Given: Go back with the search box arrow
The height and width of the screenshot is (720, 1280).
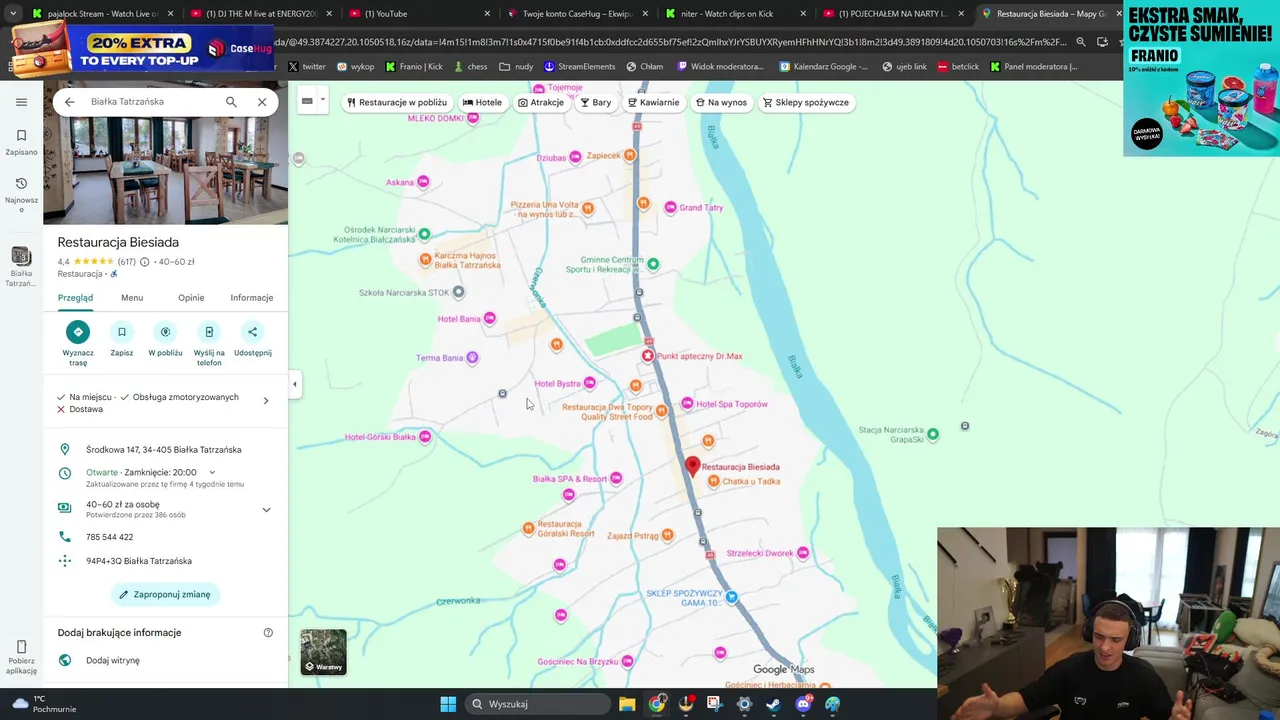Looking at the screenshot, I should pos(69,102).
